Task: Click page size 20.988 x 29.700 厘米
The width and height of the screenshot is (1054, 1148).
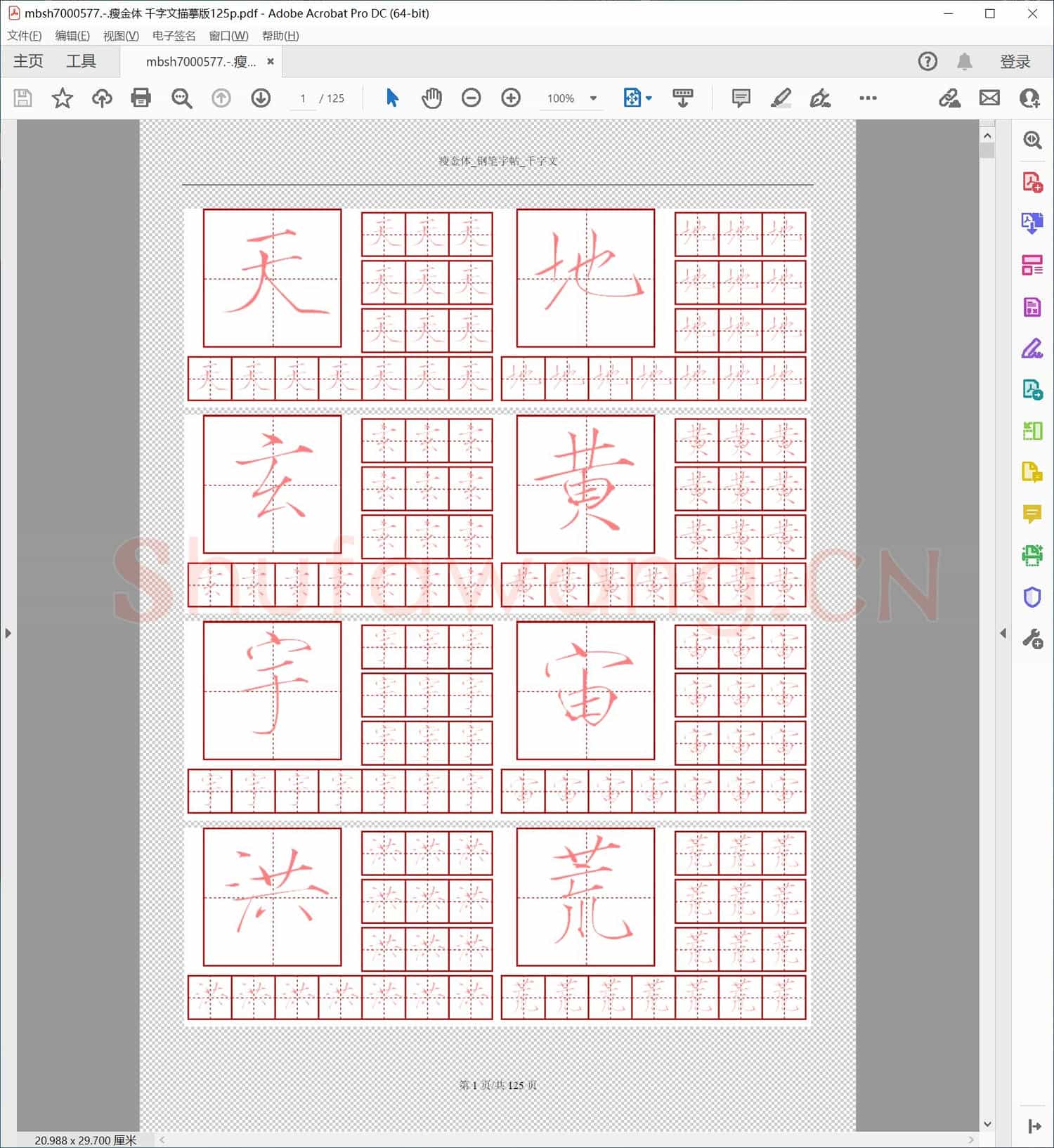Action: tap(86, 1140)
